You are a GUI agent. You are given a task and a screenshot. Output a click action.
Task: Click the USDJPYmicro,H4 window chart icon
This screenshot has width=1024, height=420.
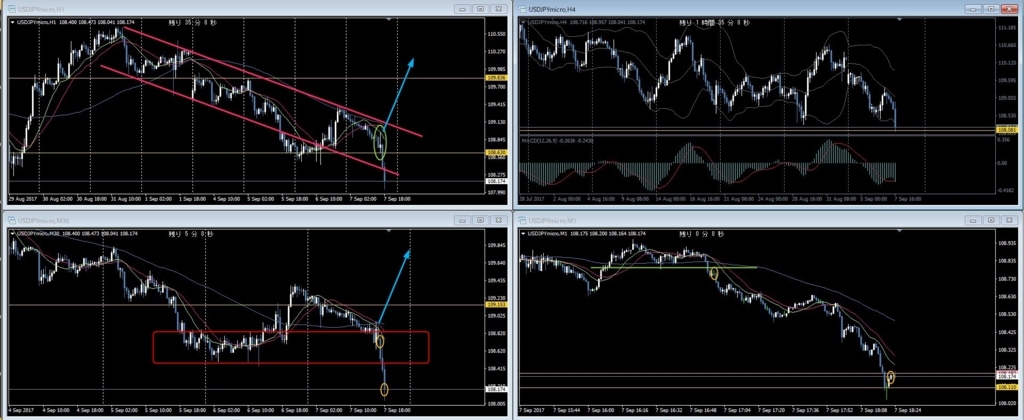(523, 8)
